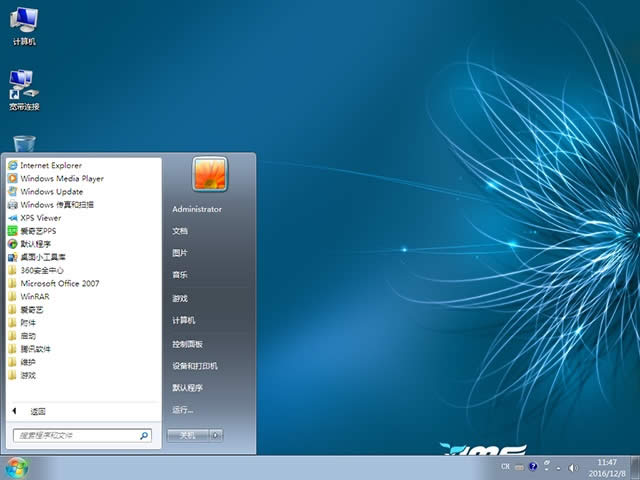The height and width of the screenshot is (480, 640).
Task: Open 宽带连接 desktop shortcut
Action: (x=23, y=88)
